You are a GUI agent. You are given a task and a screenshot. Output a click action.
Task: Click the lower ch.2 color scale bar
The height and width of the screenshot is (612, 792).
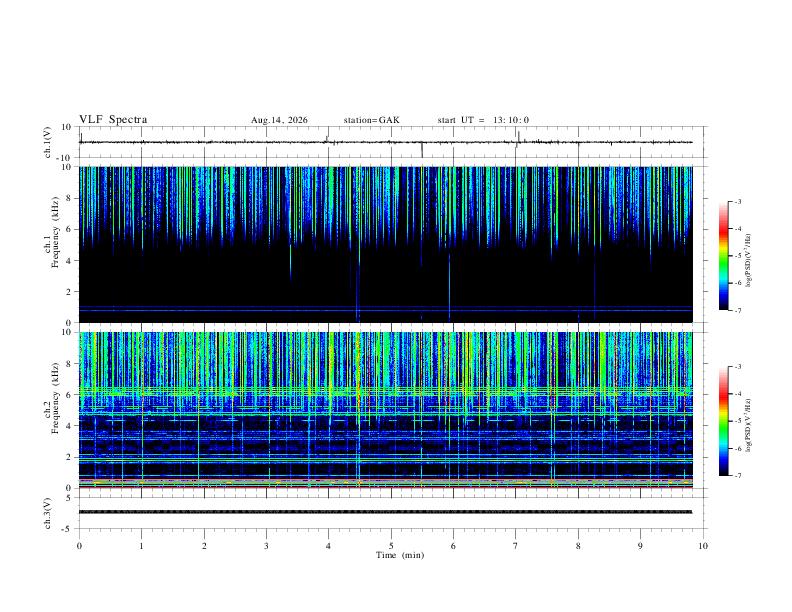coord(723,421)
